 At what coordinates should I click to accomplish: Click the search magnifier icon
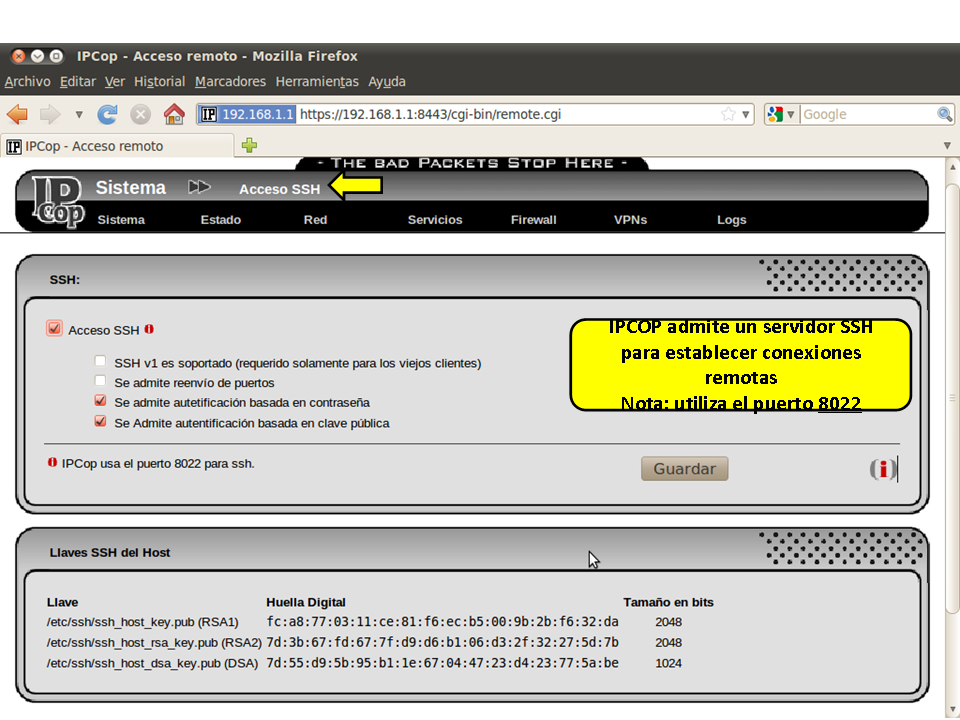944,114
